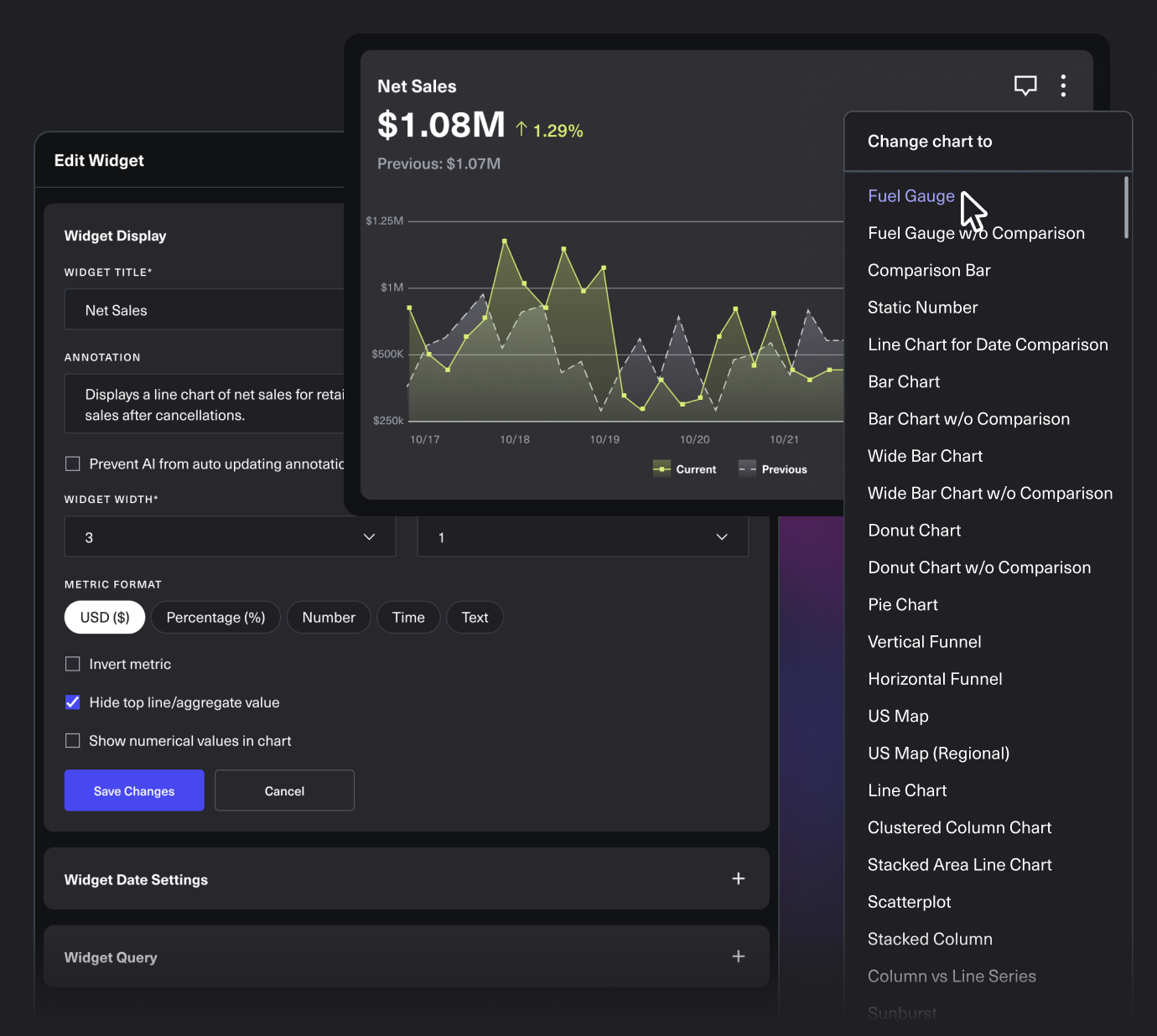The width and height of the screenshot is (1157, 1036).
Task: Select Static Number chart option
Action: point(922,308)
